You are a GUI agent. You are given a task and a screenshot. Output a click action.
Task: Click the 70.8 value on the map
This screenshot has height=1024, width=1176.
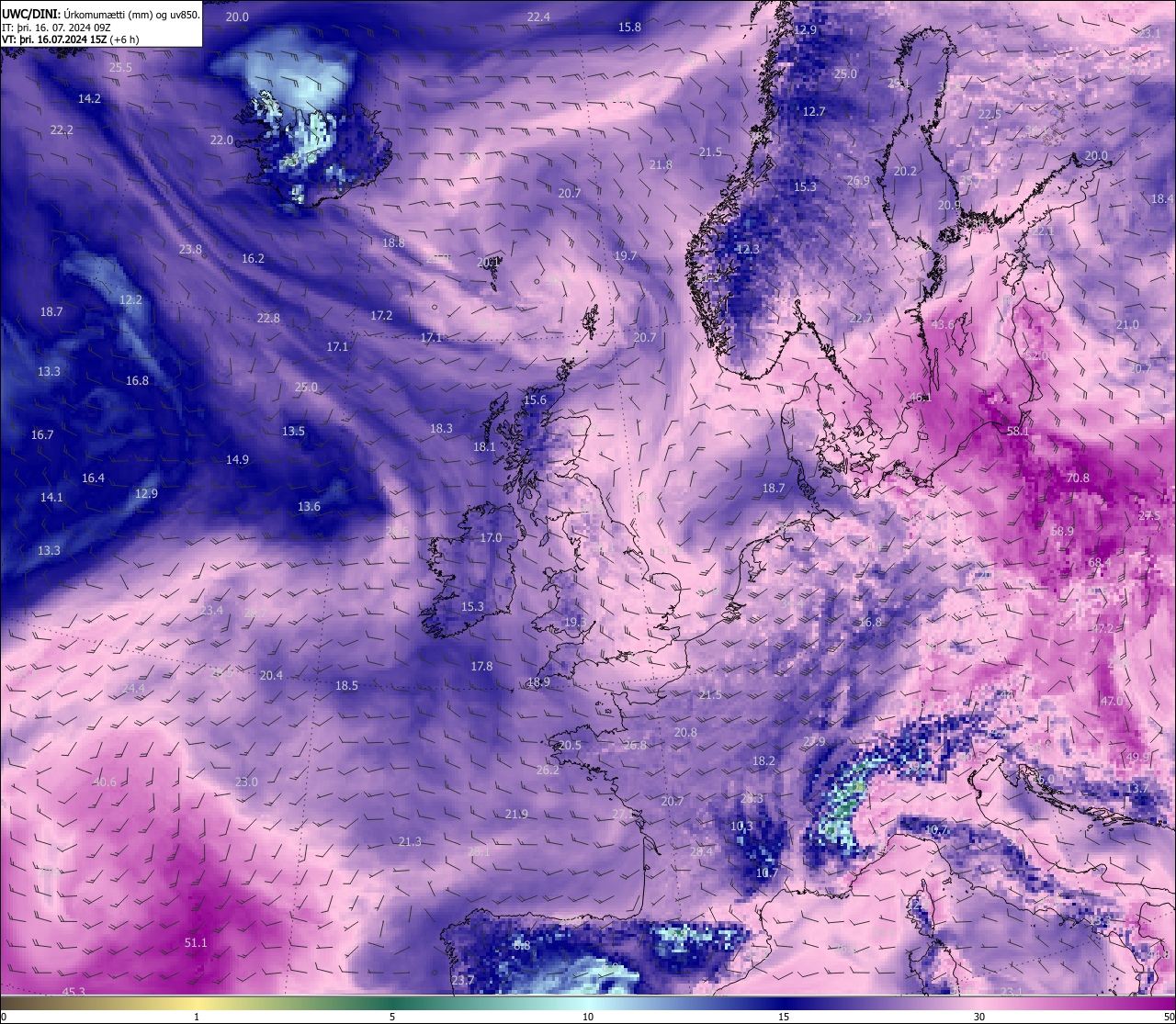click(1078, 478)
